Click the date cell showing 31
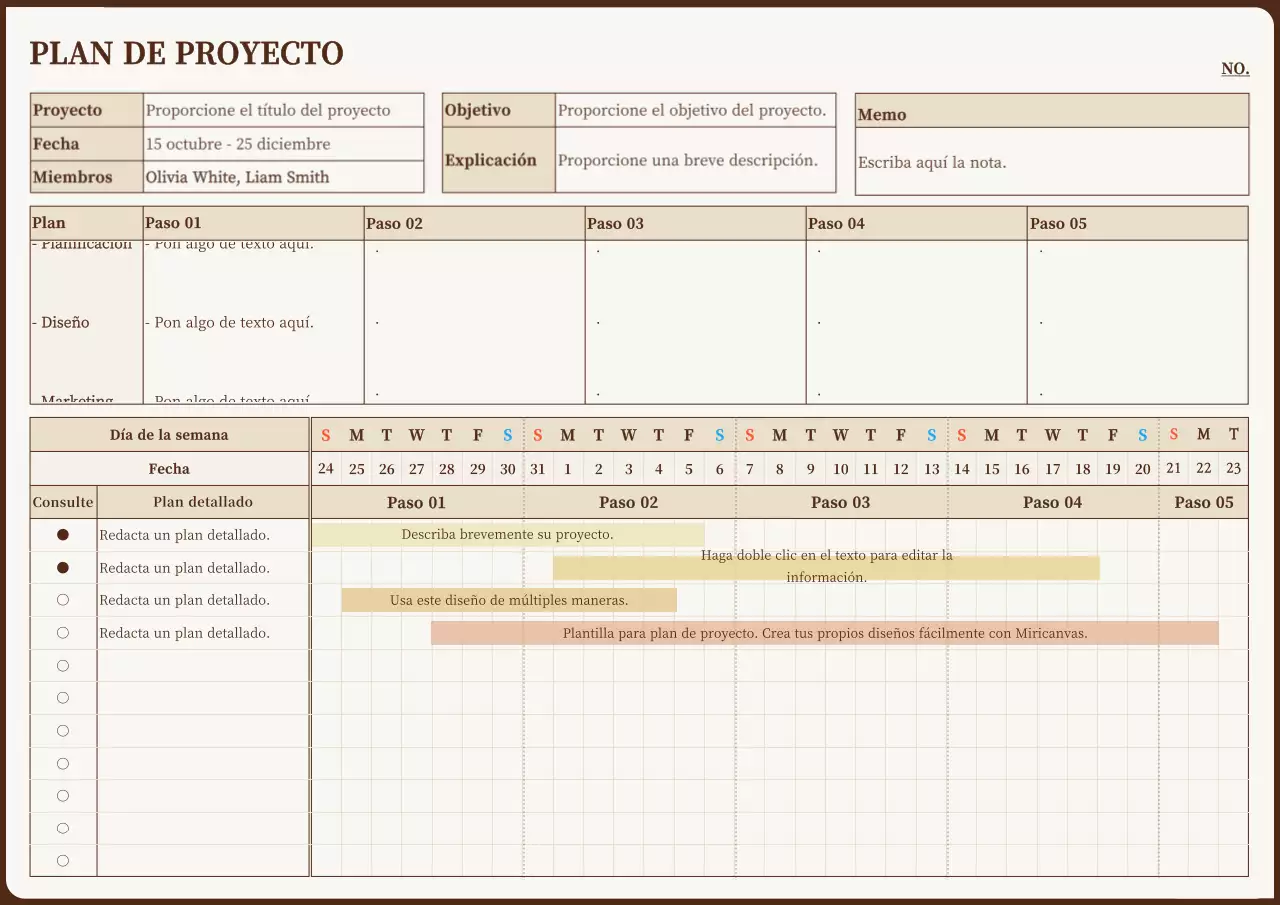 coord(537,468)
